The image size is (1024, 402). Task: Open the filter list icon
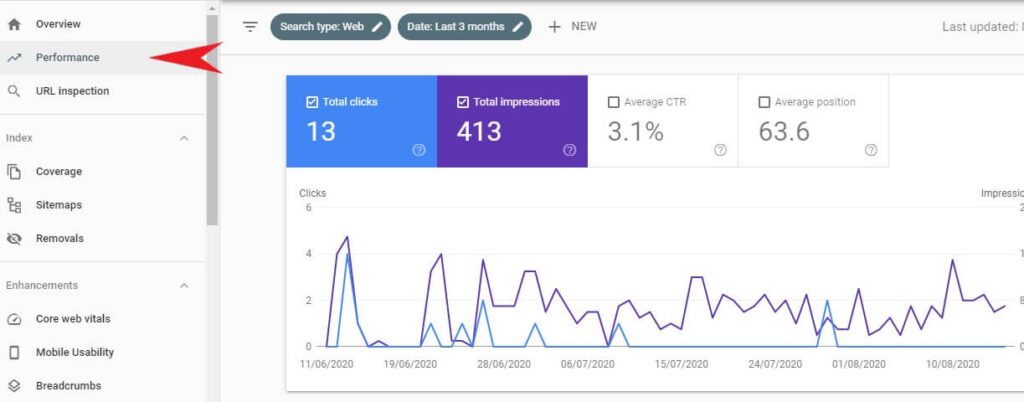(x=250, y=27)
